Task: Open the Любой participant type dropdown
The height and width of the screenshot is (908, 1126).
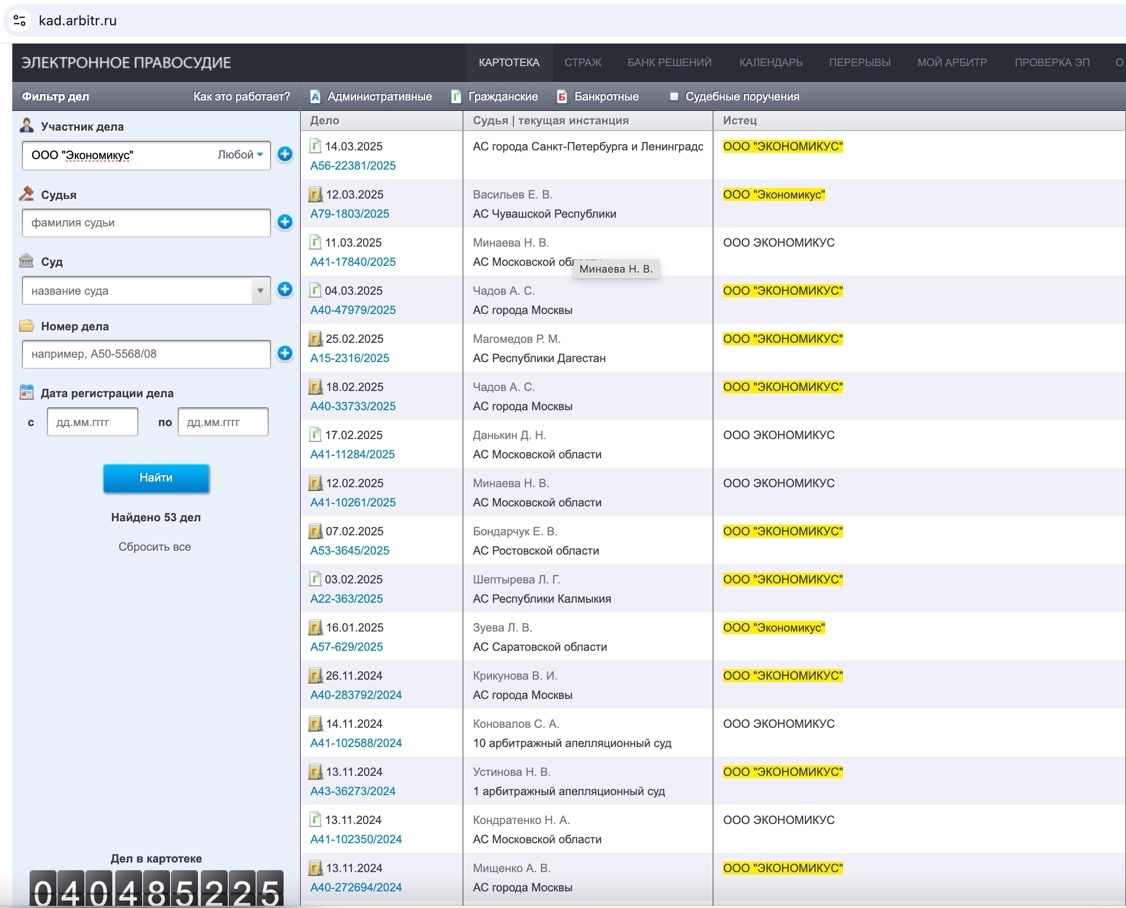Action: [241, 154]
